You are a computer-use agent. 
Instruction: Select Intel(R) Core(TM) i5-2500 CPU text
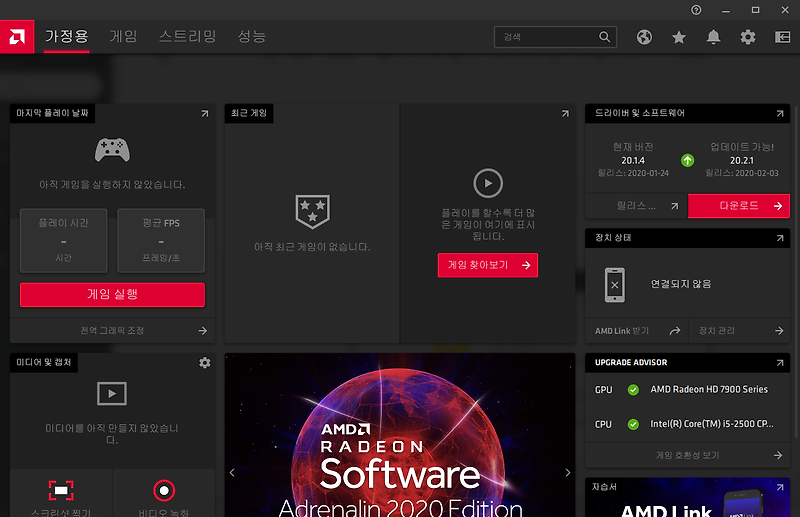[x=712, y=424]
